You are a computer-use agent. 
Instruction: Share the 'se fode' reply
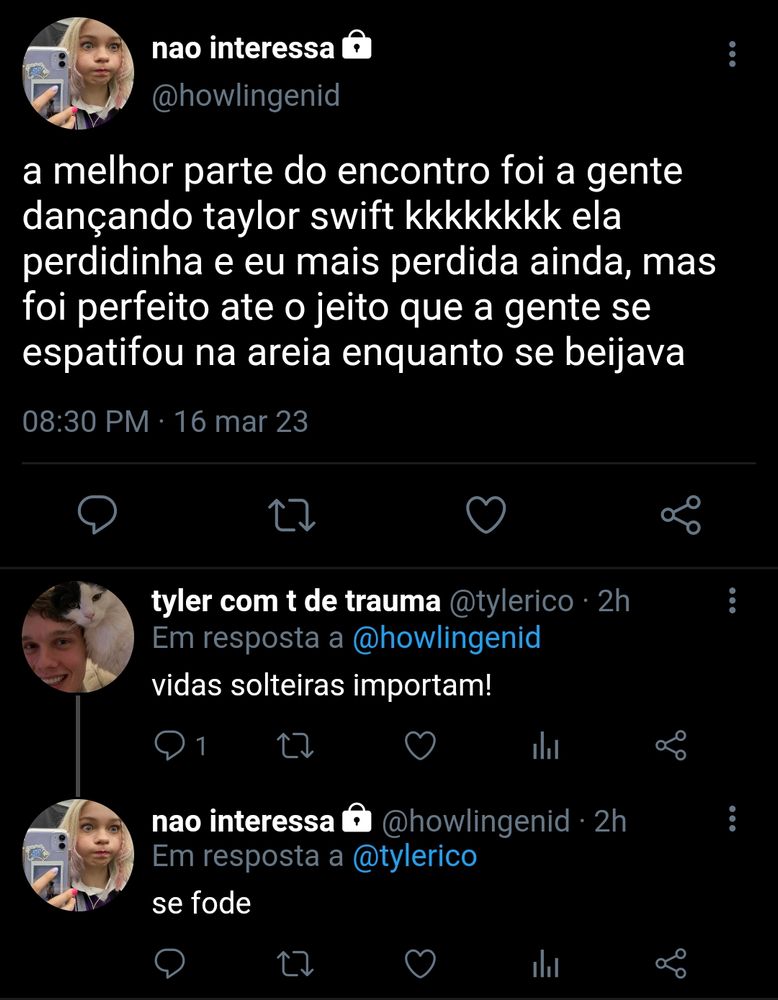click(x=671, y=963)
